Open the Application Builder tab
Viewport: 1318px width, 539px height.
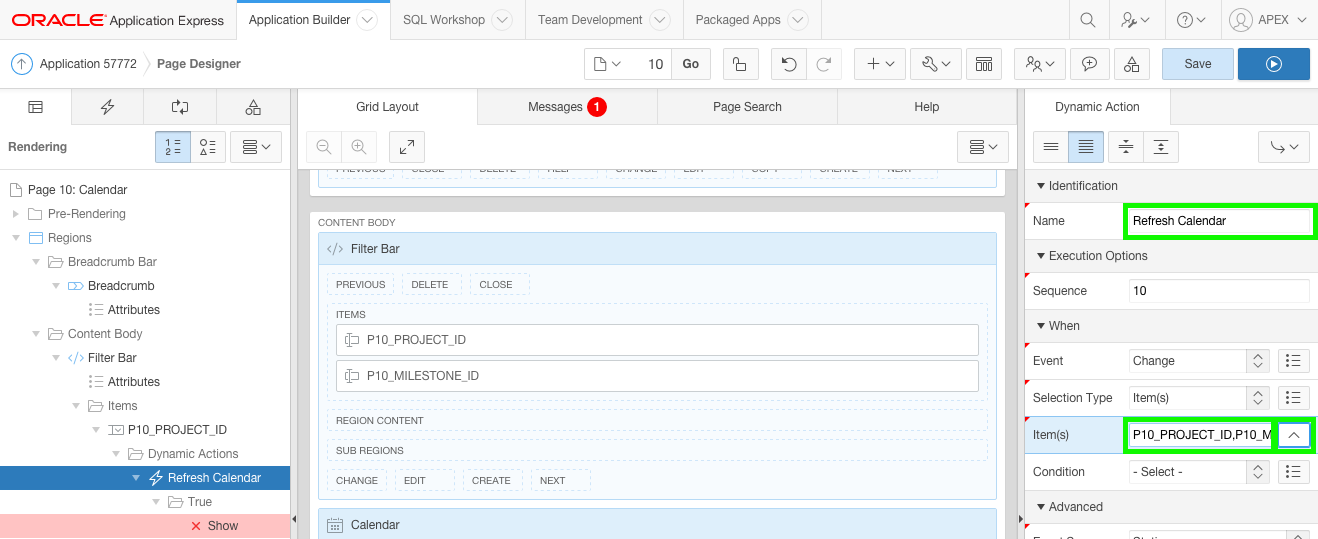pos(299,20)
